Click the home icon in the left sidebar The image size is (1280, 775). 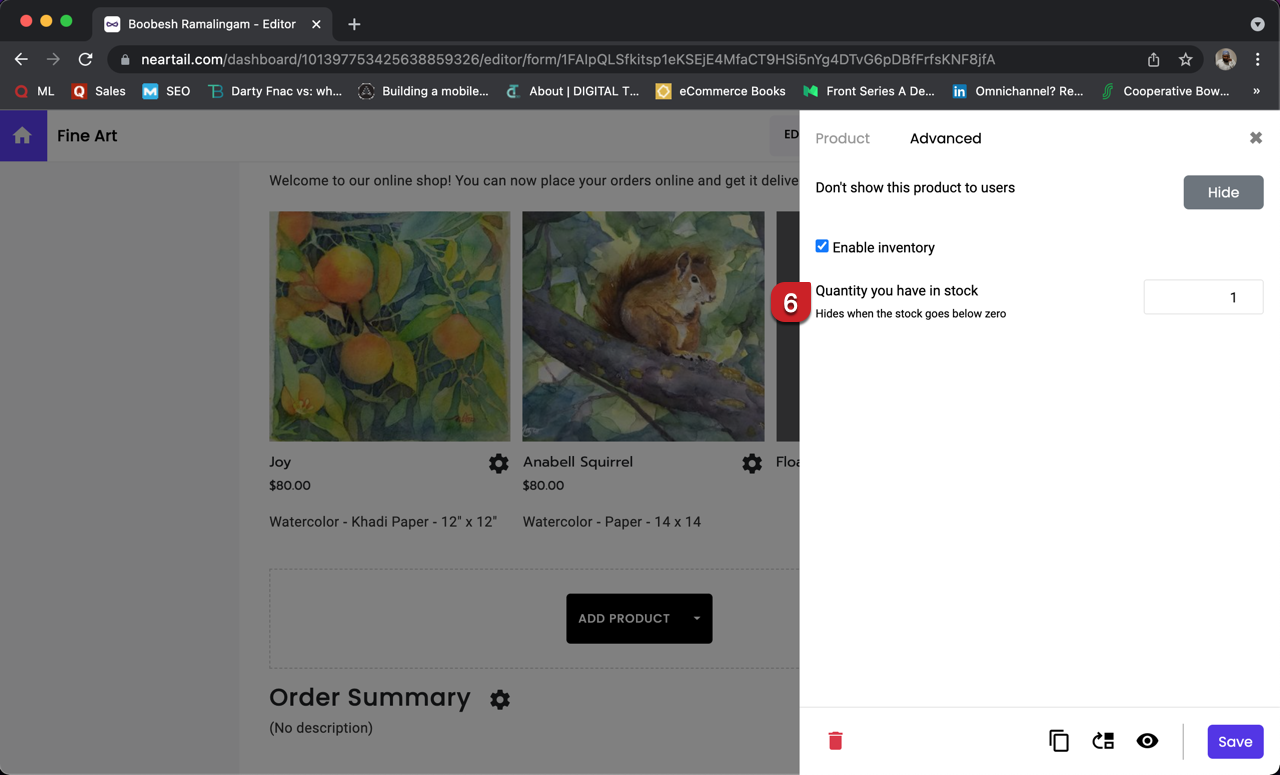22,134
